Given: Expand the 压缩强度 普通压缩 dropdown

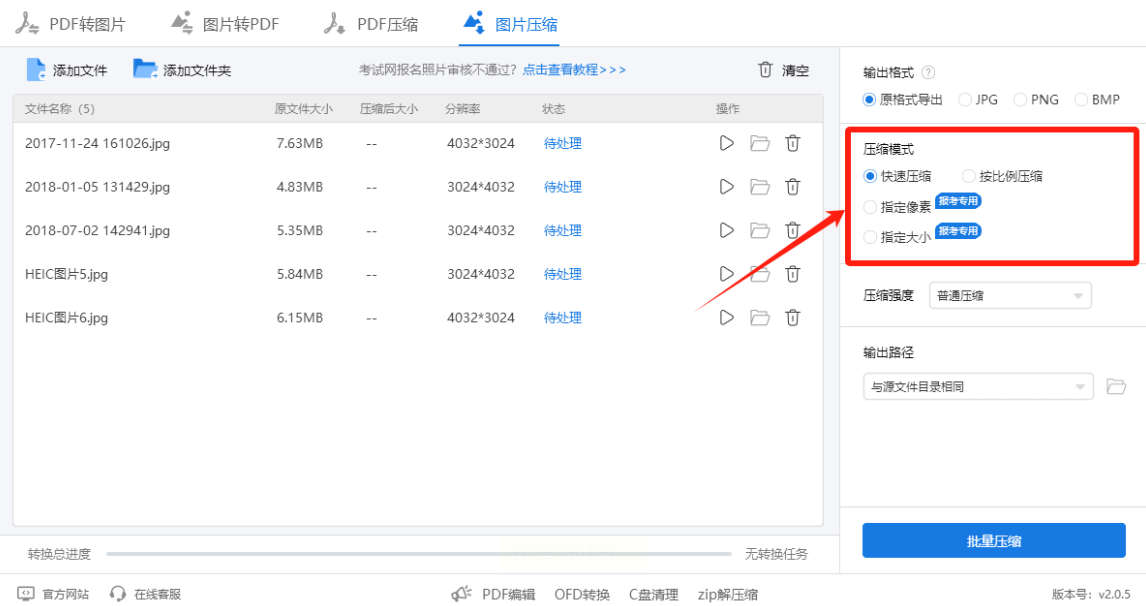Looking at the screenshot, I should pos(1010,295).
